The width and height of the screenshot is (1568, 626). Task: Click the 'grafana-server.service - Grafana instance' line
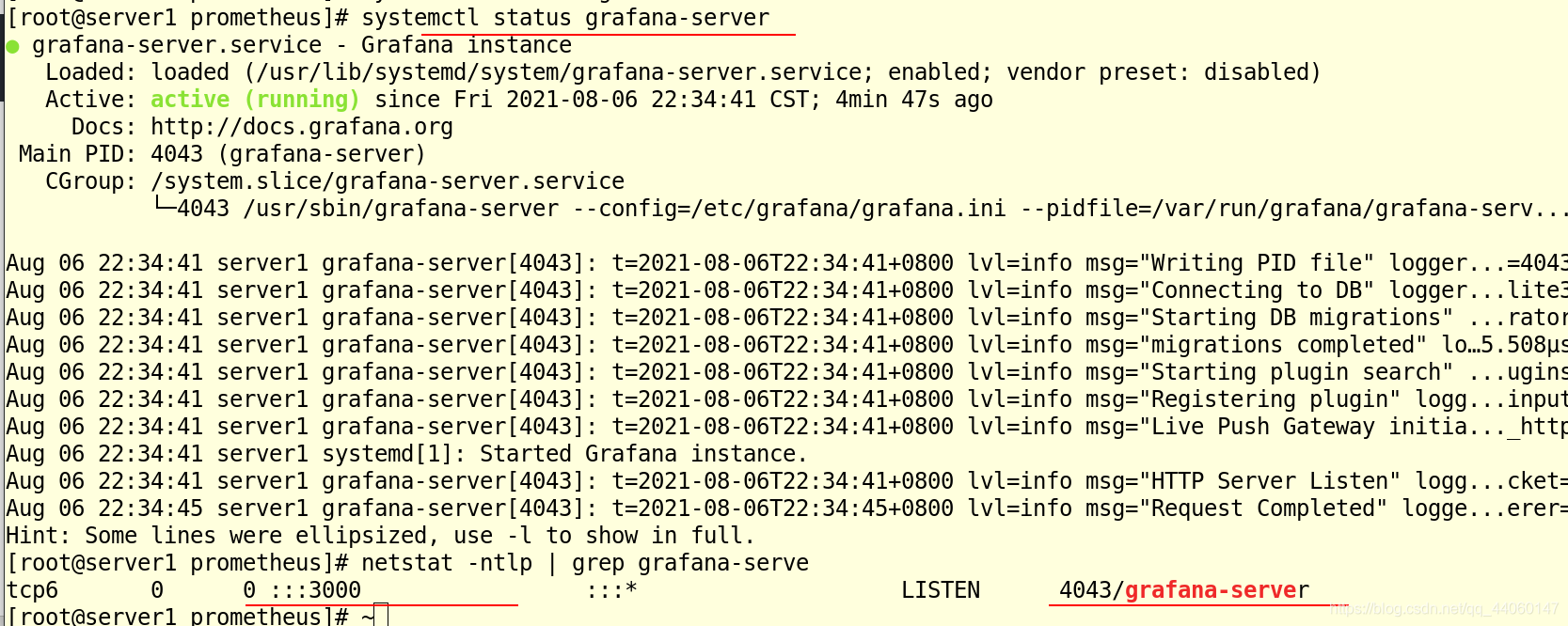pos(302,45)
